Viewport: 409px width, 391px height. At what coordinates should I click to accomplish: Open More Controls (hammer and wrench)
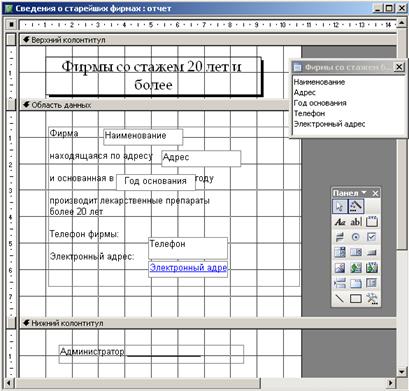371,298
